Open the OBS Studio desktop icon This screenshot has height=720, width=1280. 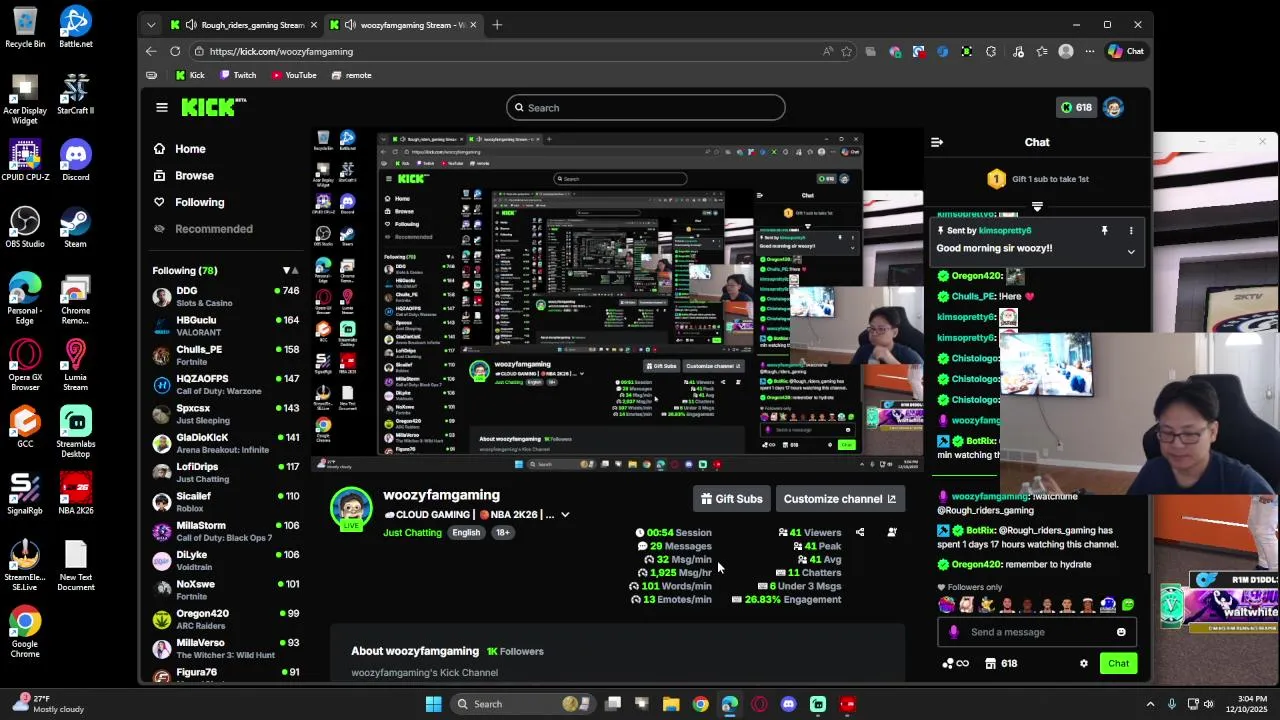[x=25, y=227]
